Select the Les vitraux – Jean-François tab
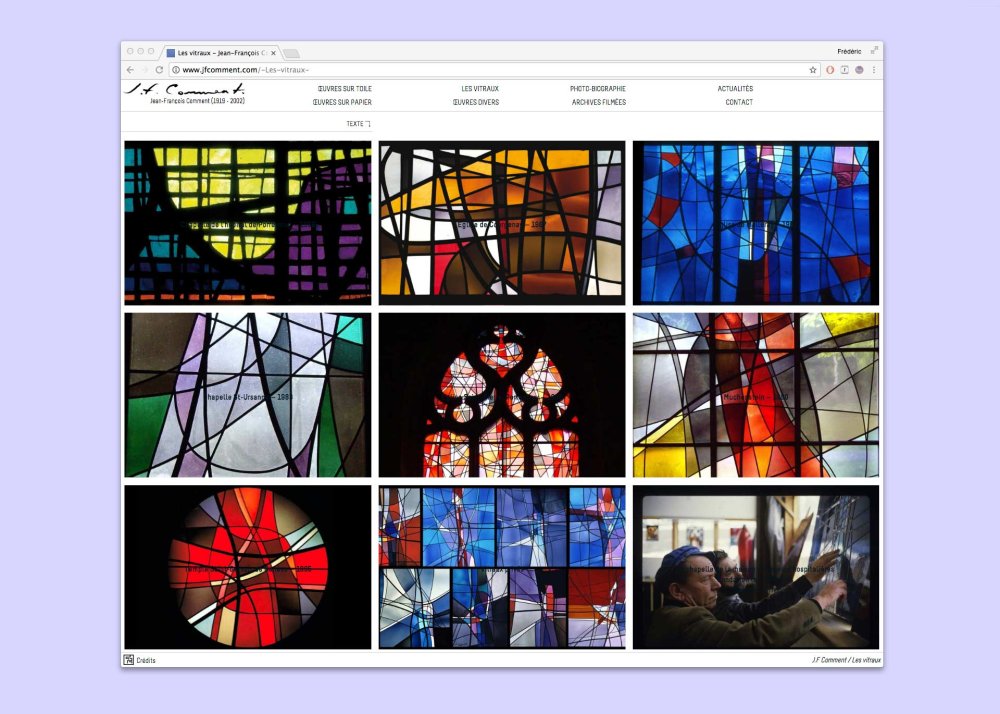The image size is (1000, 714). pyautogui.click(x=221, y=53)
